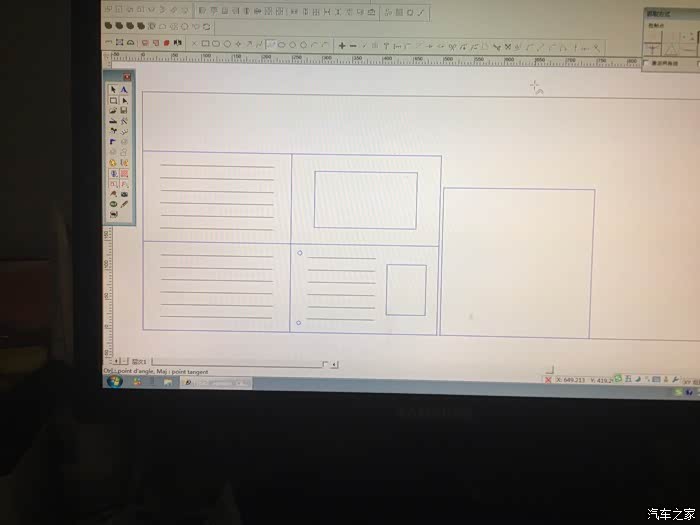Screen dimensions: 700x525
Task: Click the lower circle node on the drawing
Action: click(299, 323)
